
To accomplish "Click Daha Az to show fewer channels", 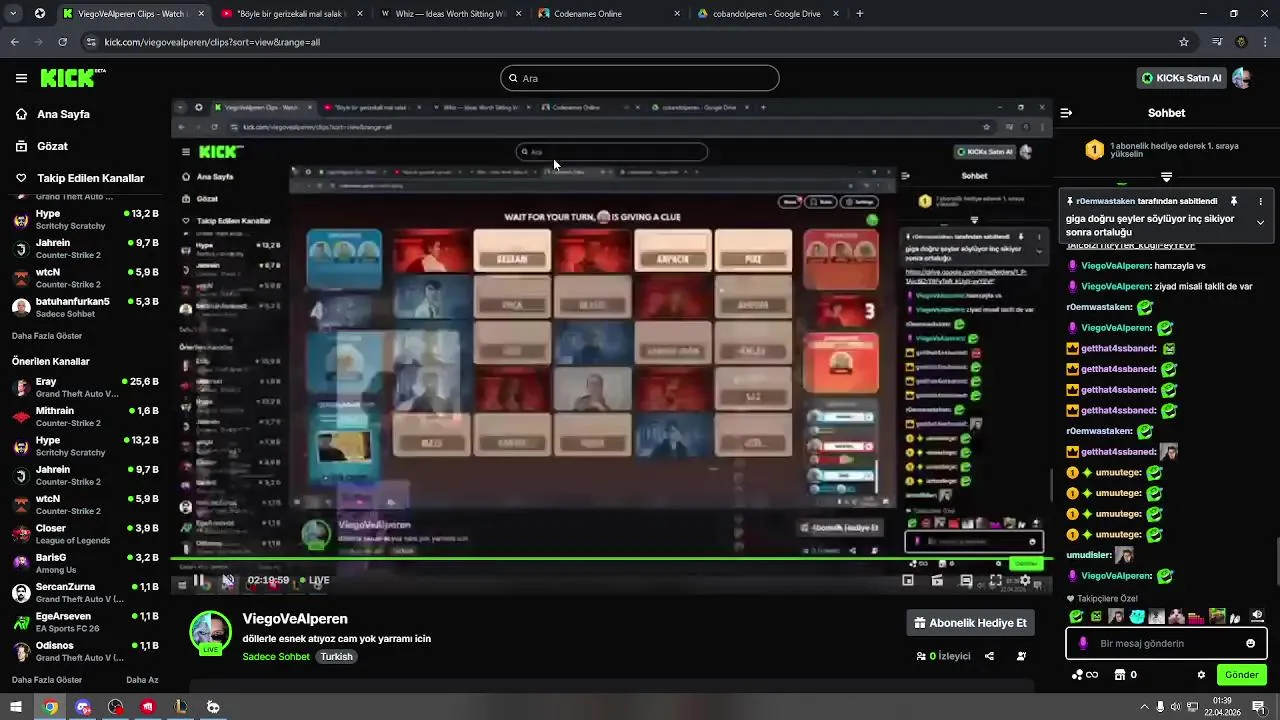I will (142, 680).
